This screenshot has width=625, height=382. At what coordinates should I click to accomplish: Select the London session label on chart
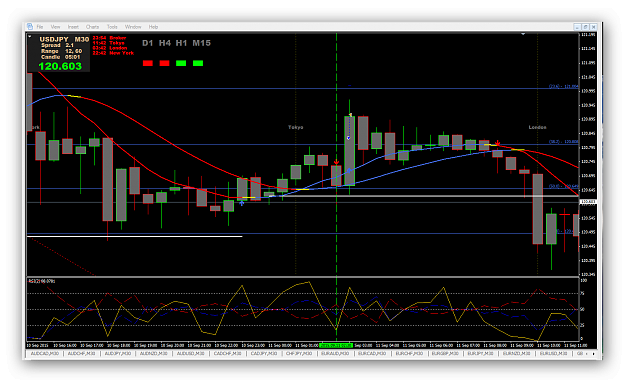[x=537, y=127]
